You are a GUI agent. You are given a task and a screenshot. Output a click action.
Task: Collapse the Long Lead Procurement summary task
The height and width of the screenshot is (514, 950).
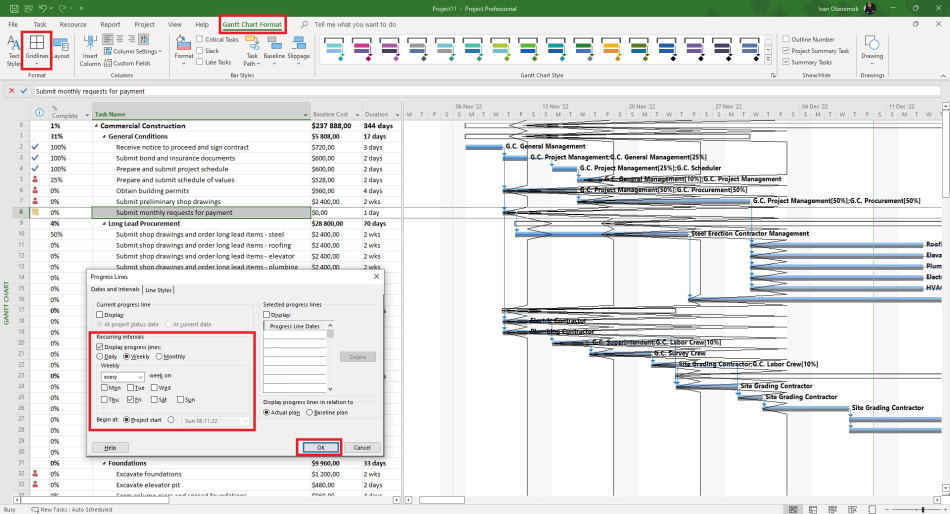(104, 224)
